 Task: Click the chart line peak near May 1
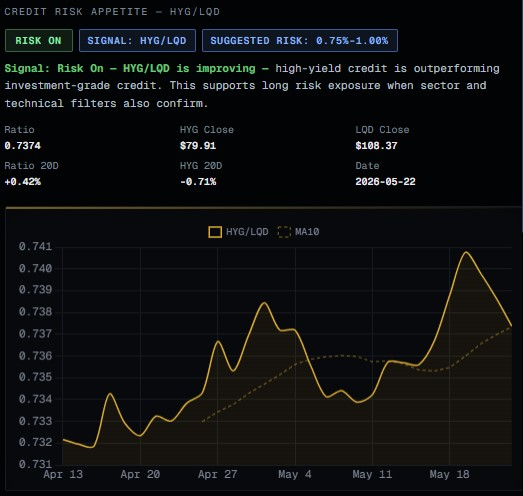point(264,303)
